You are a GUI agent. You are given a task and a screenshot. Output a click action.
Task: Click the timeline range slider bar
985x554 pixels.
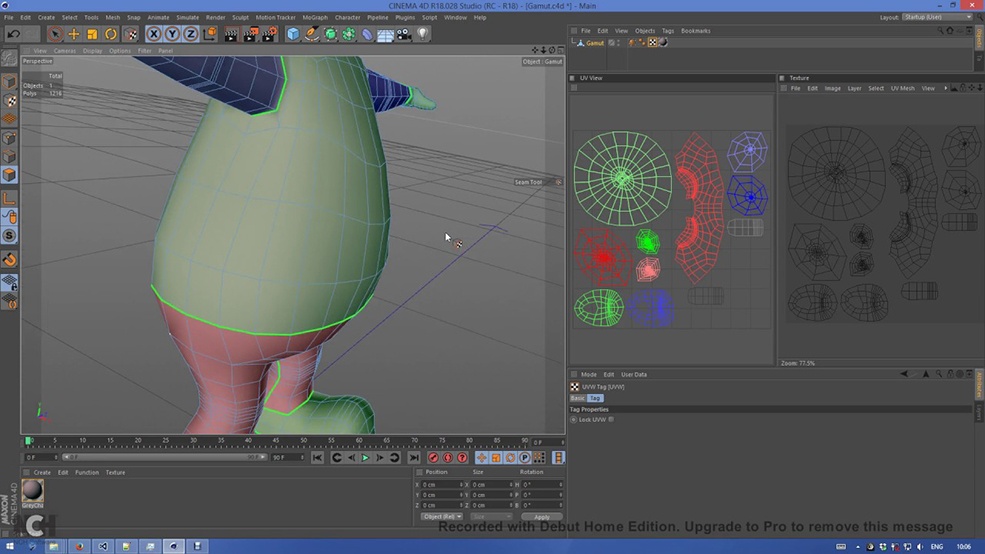pos(166,457)
